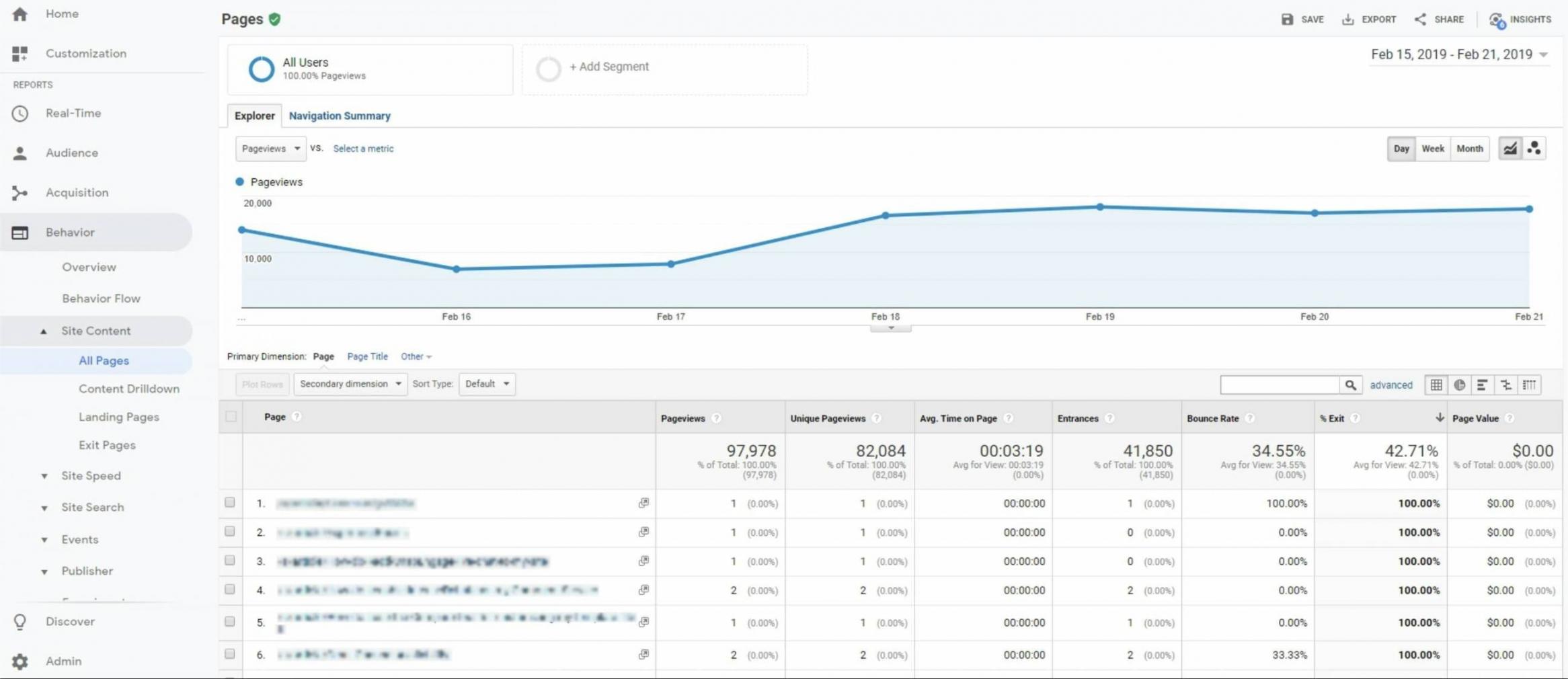The height and width of the screenshot is (679, 1568).
Task: Toggle the select-all checkbox in table header
Action: [x=231, y=417]
